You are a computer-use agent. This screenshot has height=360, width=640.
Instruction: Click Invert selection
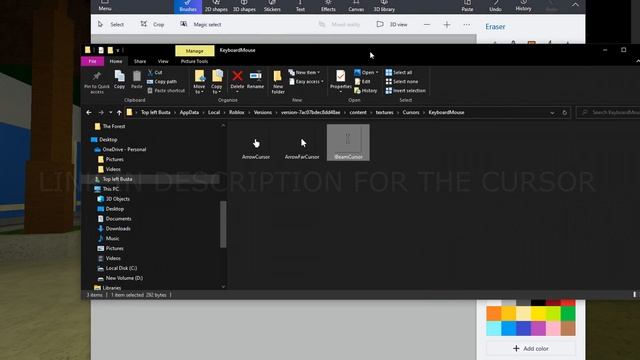405,90
